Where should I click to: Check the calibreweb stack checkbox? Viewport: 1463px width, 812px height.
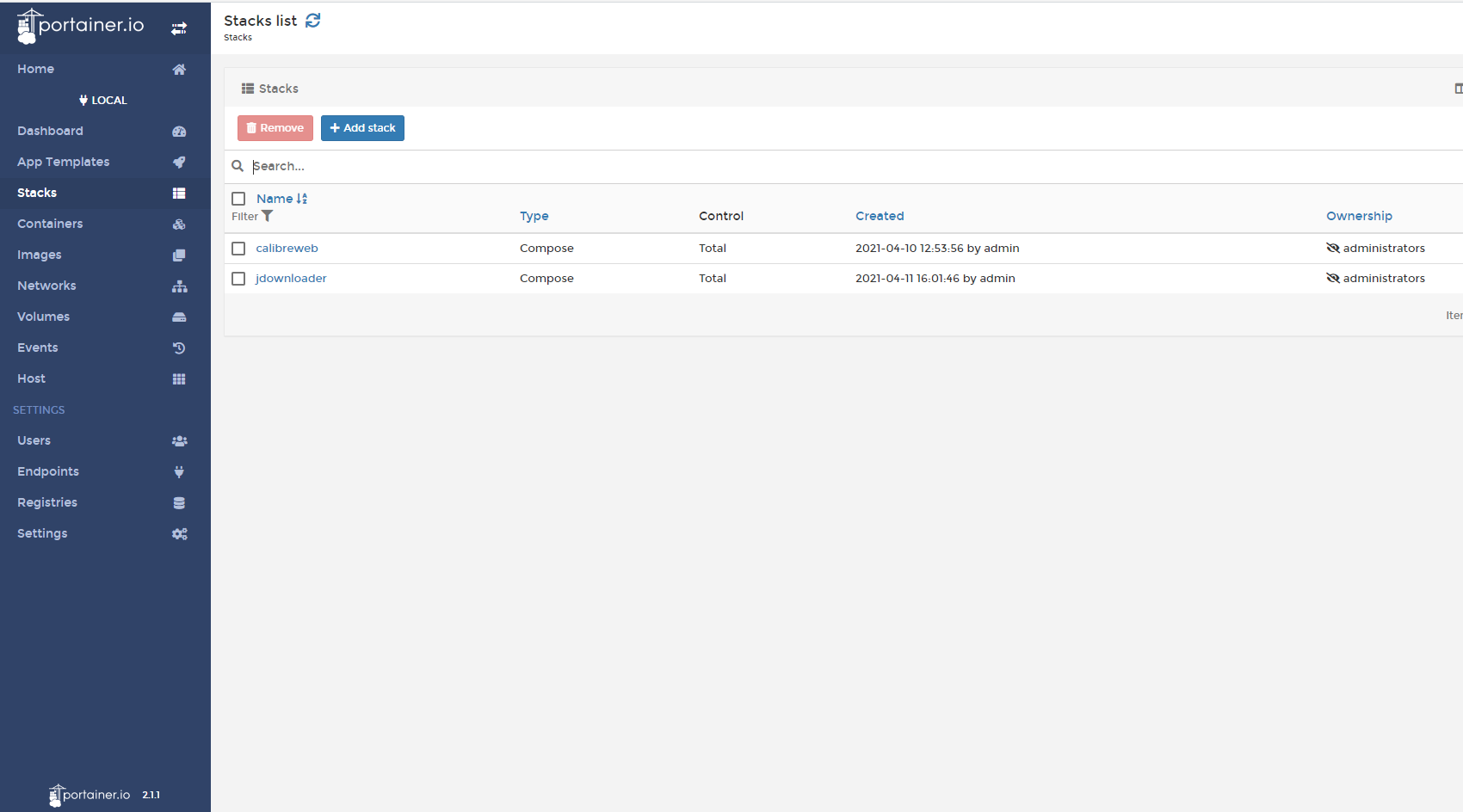tap(238, 249)
